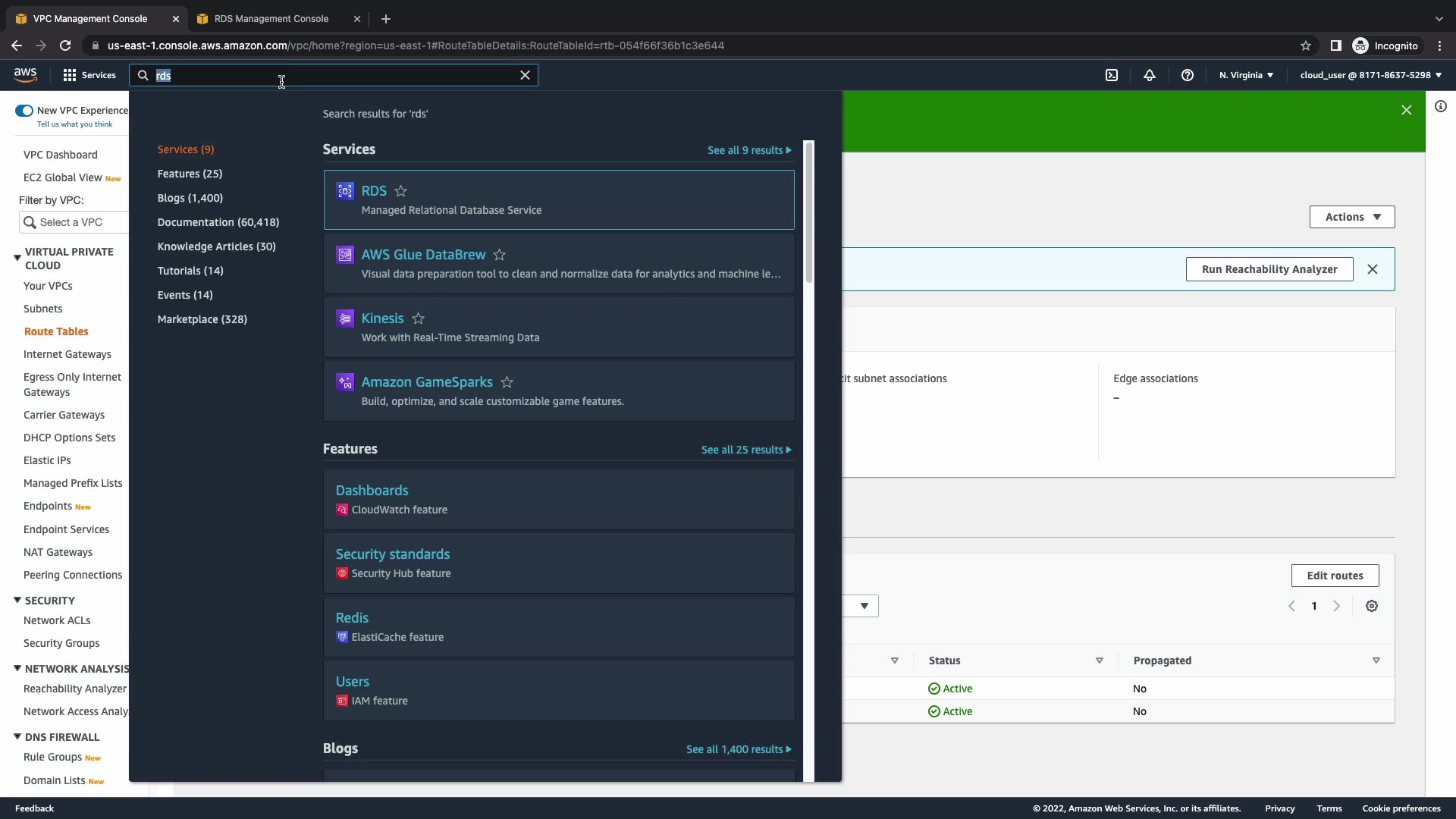Open the CloudShell terminal icon

pyautogui.click(x=1112, y=75)
